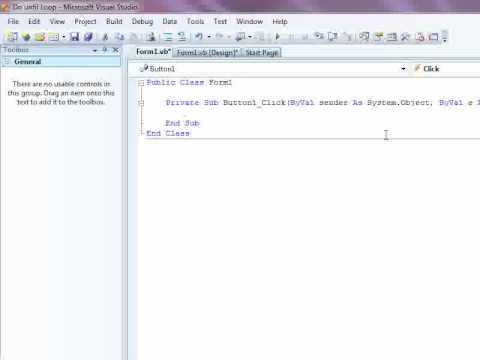
Task: Click the Step Over icon
Action: (x=333, y=36)
